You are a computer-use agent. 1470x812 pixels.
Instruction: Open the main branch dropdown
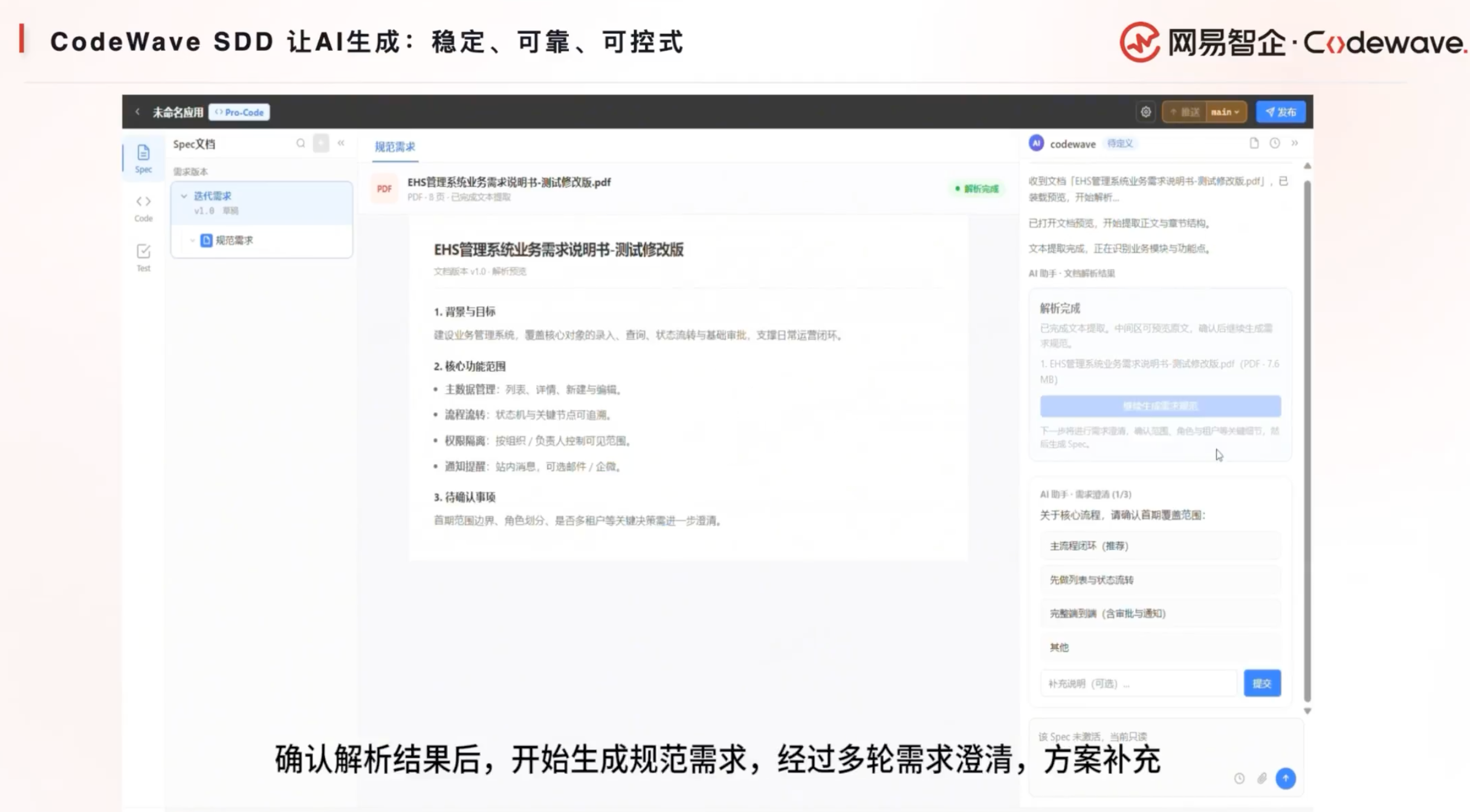[x=1225, y=112]
